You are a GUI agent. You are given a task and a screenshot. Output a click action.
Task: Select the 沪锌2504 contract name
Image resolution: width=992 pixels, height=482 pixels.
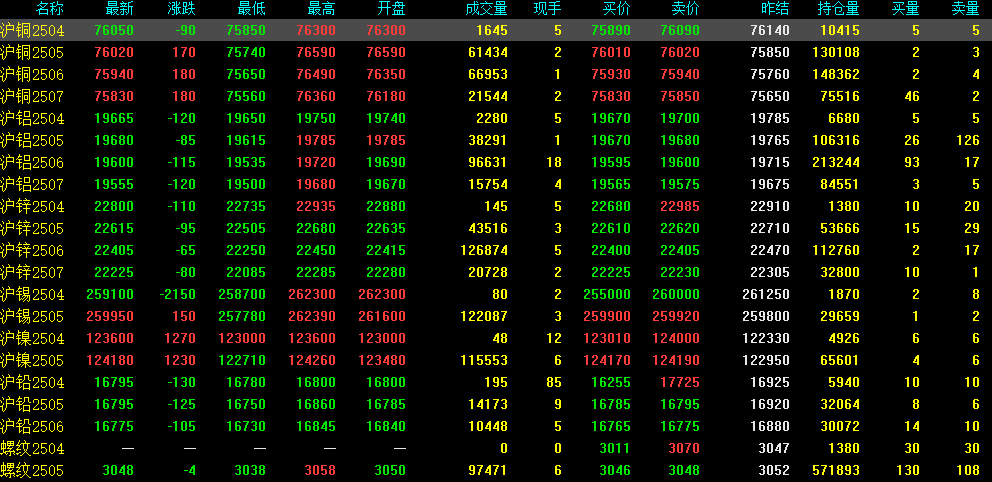coord(32,207)
